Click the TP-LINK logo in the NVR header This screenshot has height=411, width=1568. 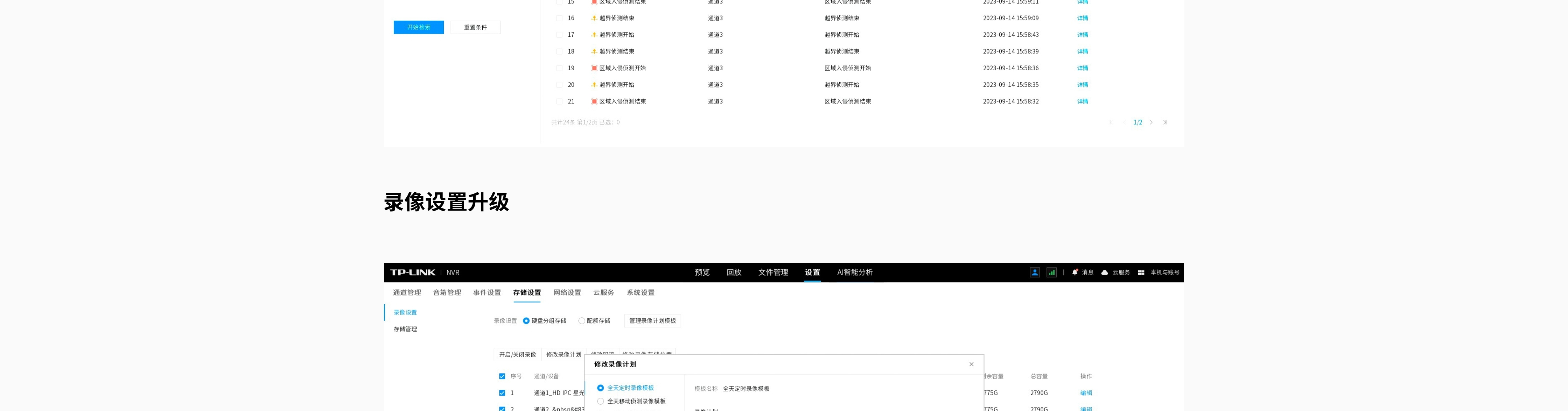tap(413, 272)
